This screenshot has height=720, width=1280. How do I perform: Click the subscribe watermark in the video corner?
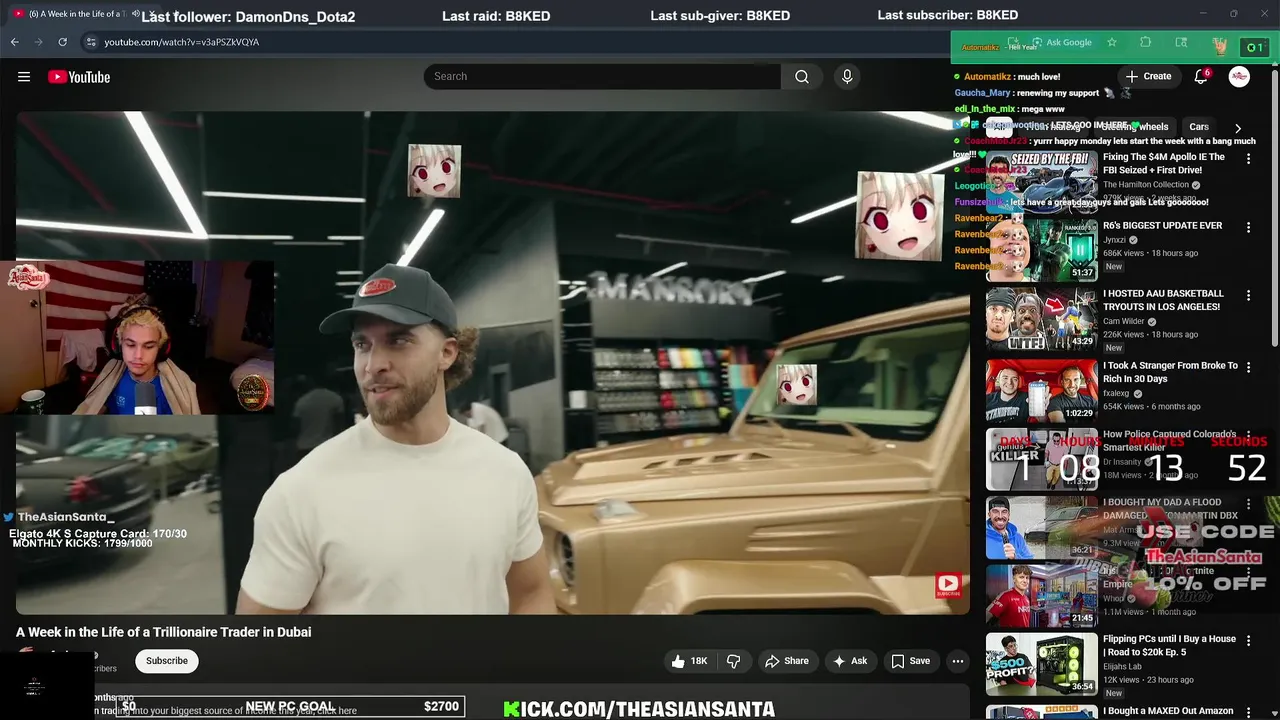[948, 585]
